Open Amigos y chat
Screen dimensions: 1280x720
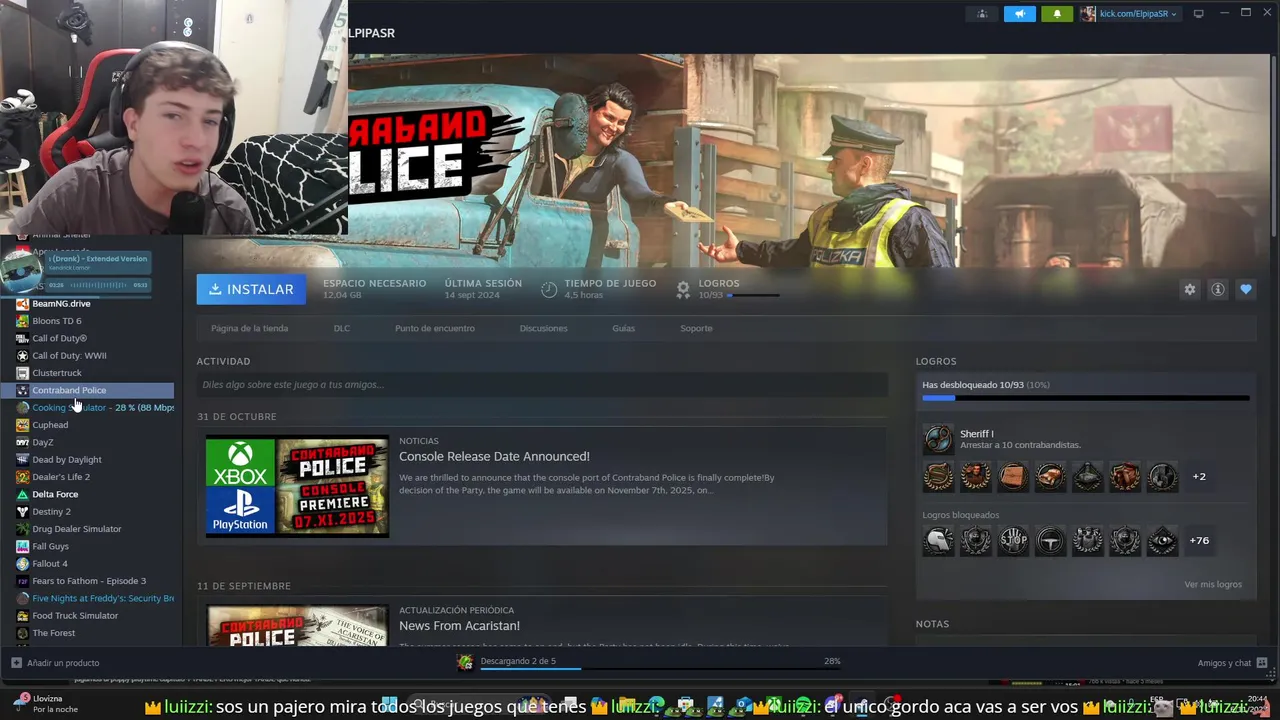pos(1232,663)
